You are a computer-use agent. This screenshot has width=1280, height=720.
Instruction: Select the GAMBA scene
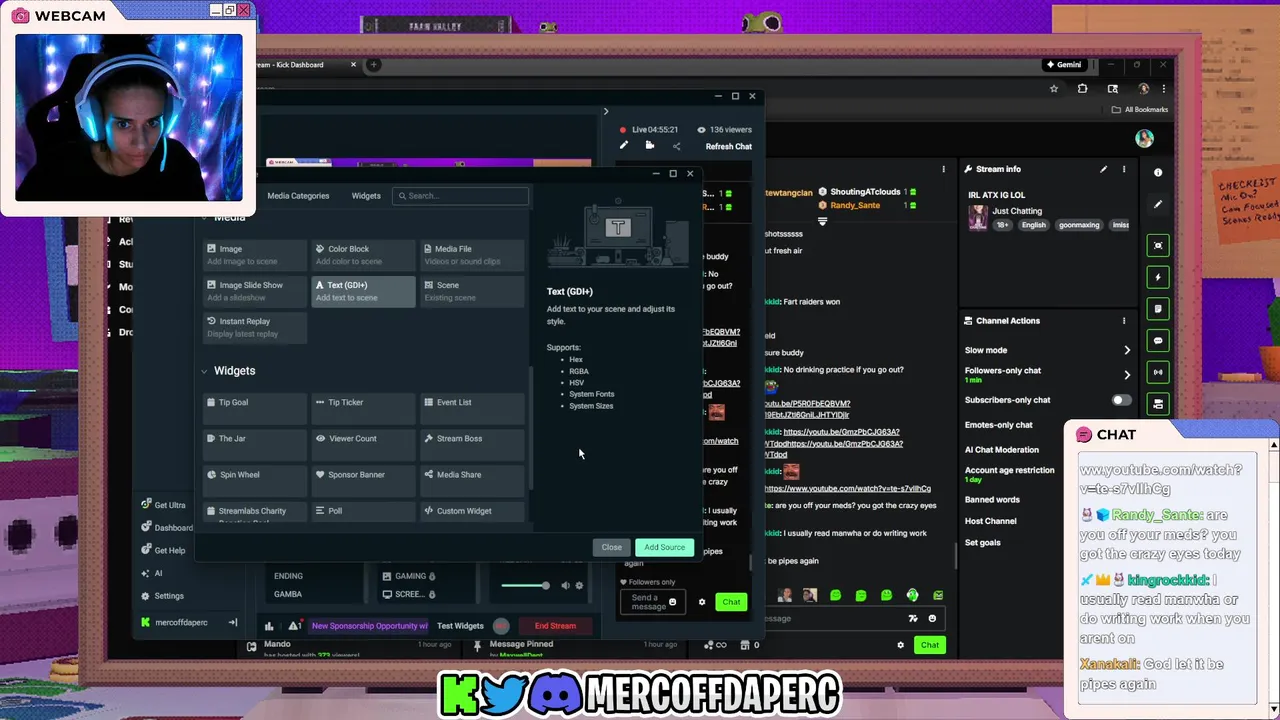click(x=288, y=594)
